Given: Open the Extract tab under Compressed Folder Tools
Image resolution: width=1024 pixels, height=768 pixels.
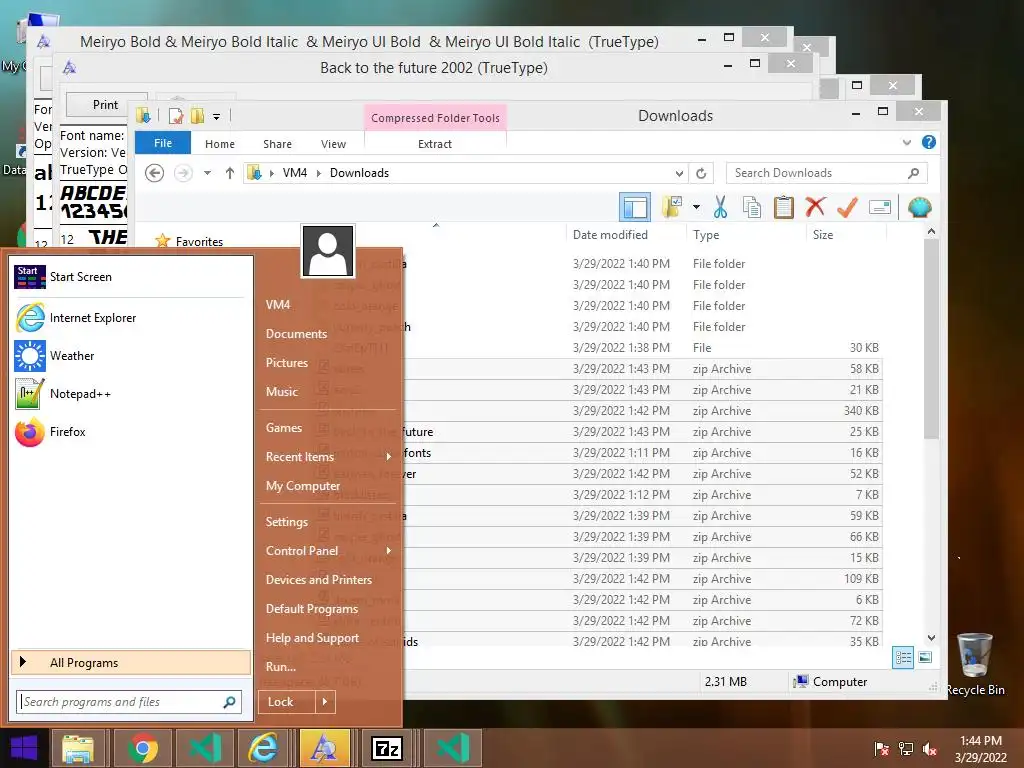Looking at the screenshot, I should (x=435, y=144).
